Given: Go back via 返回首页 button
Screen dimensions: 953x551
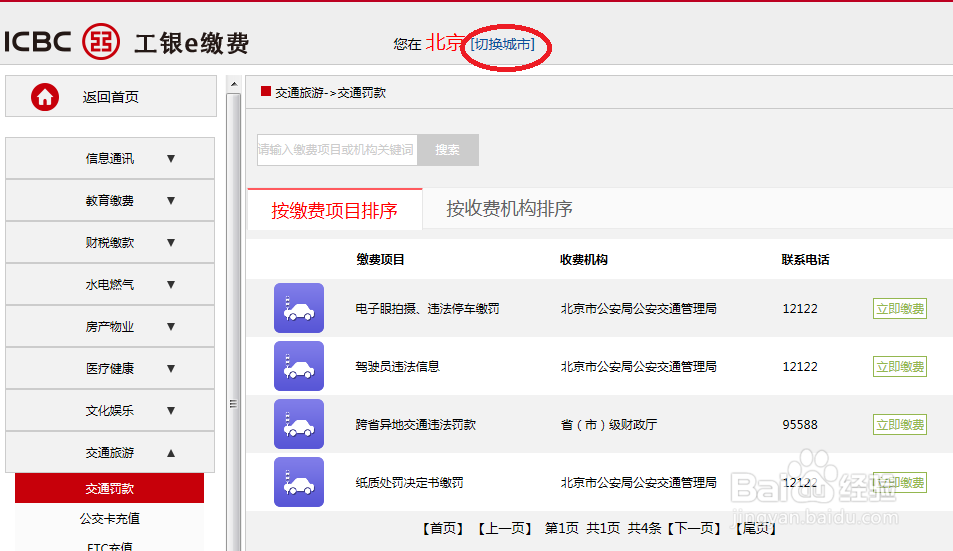Looking at the screenshot, I should (x=111, y=96).
